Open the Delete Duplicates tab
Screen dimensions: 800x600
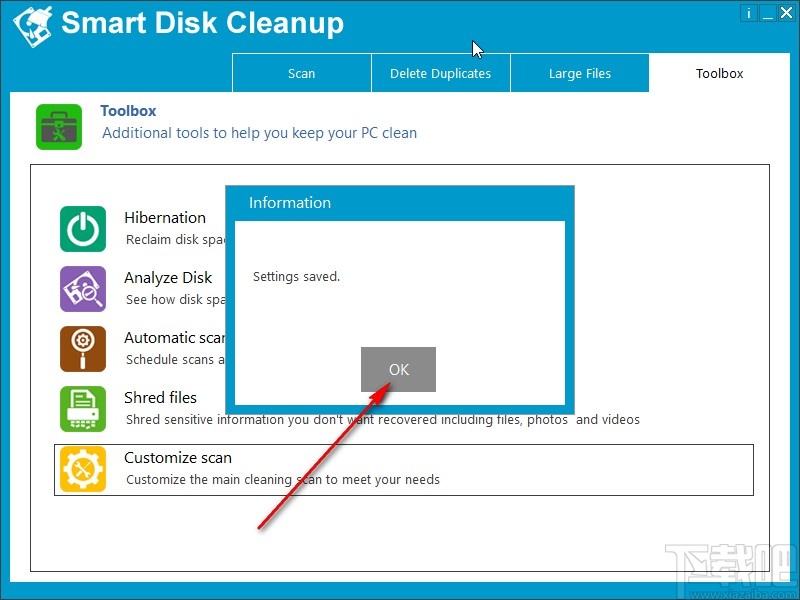point(441,73)
